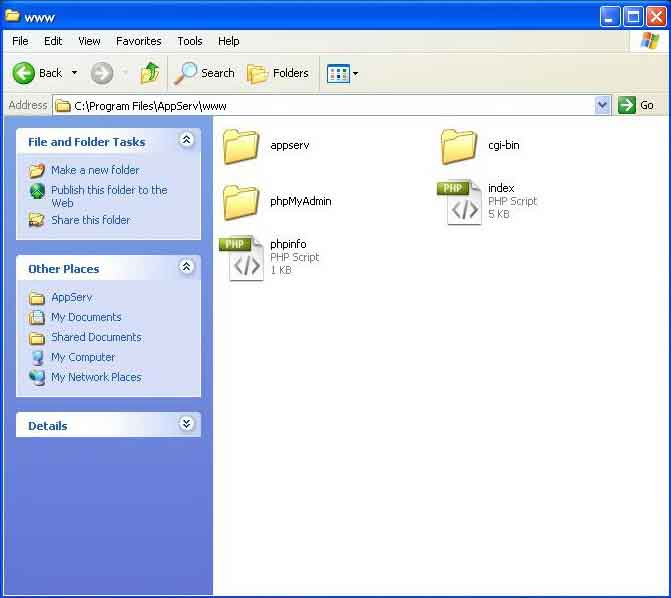Click the phpinfo file name label
Screen dimensions: 671x598
(x=288, y=244)
